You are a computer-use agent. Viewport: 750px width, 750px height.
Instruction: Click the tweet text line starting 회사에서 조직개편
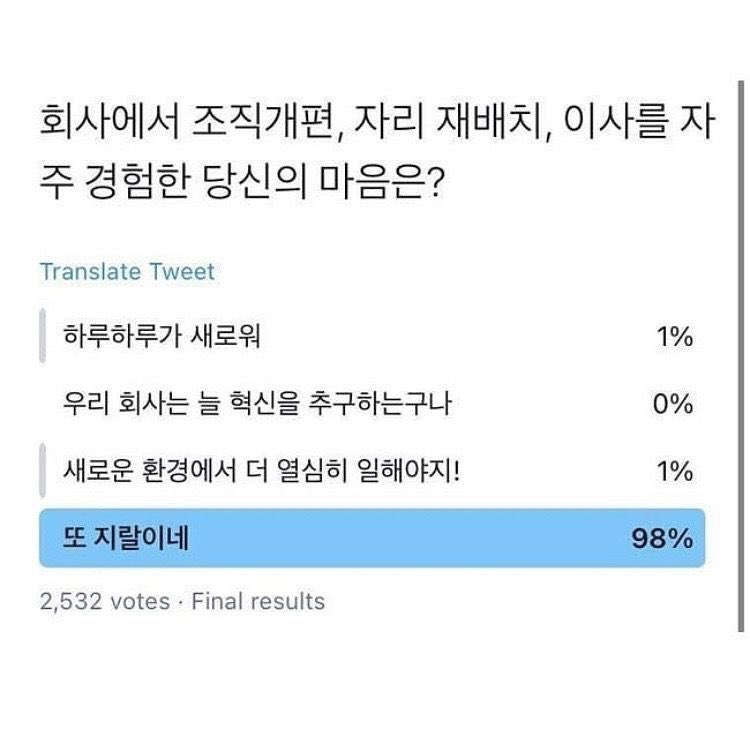click(x=377, y=121)
